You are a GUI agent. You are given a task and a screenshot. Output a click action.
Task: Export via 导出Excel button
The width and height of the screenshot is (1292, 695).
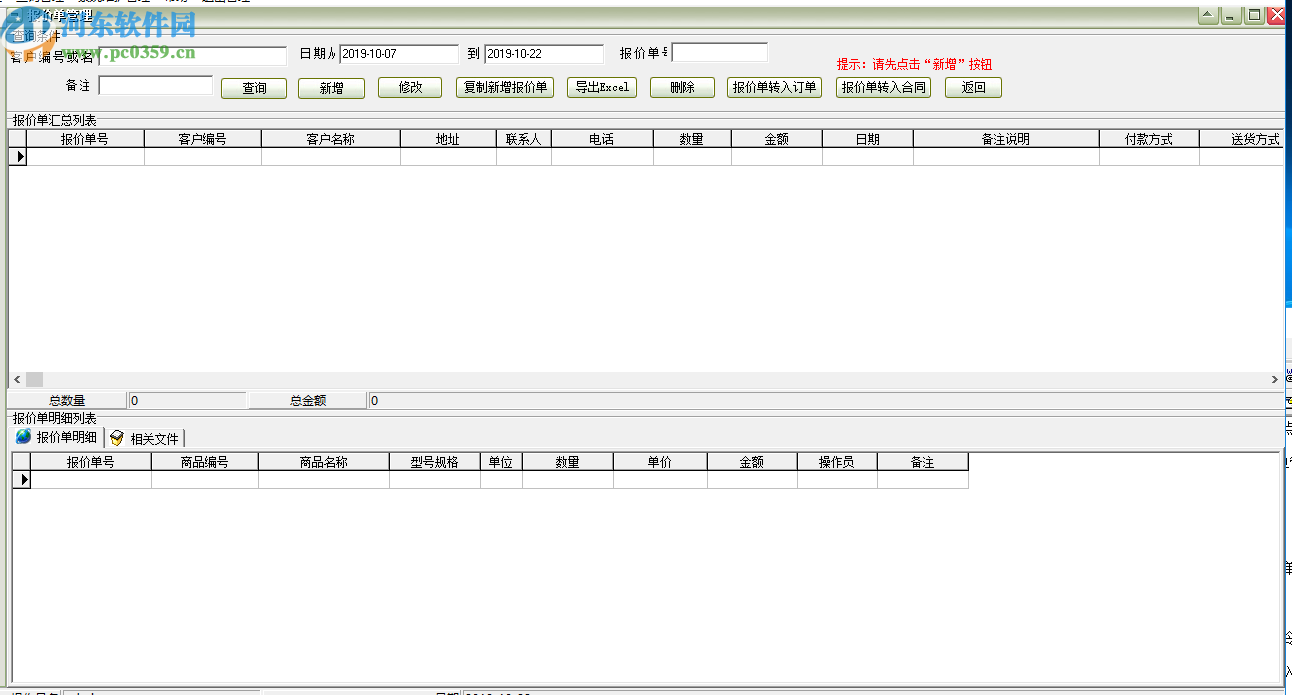click(602, 87)
